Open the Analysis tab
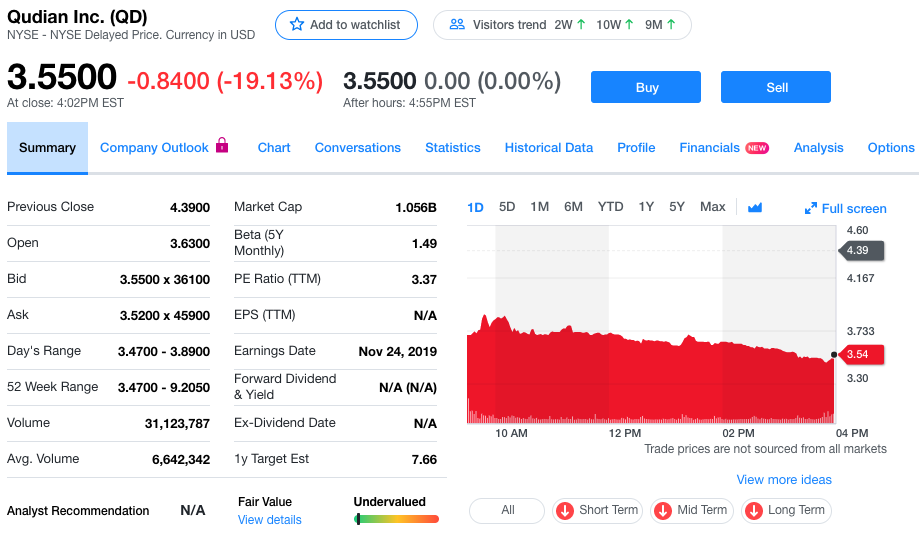The height and width of the screenshot is (545, 919). (818, 148)
